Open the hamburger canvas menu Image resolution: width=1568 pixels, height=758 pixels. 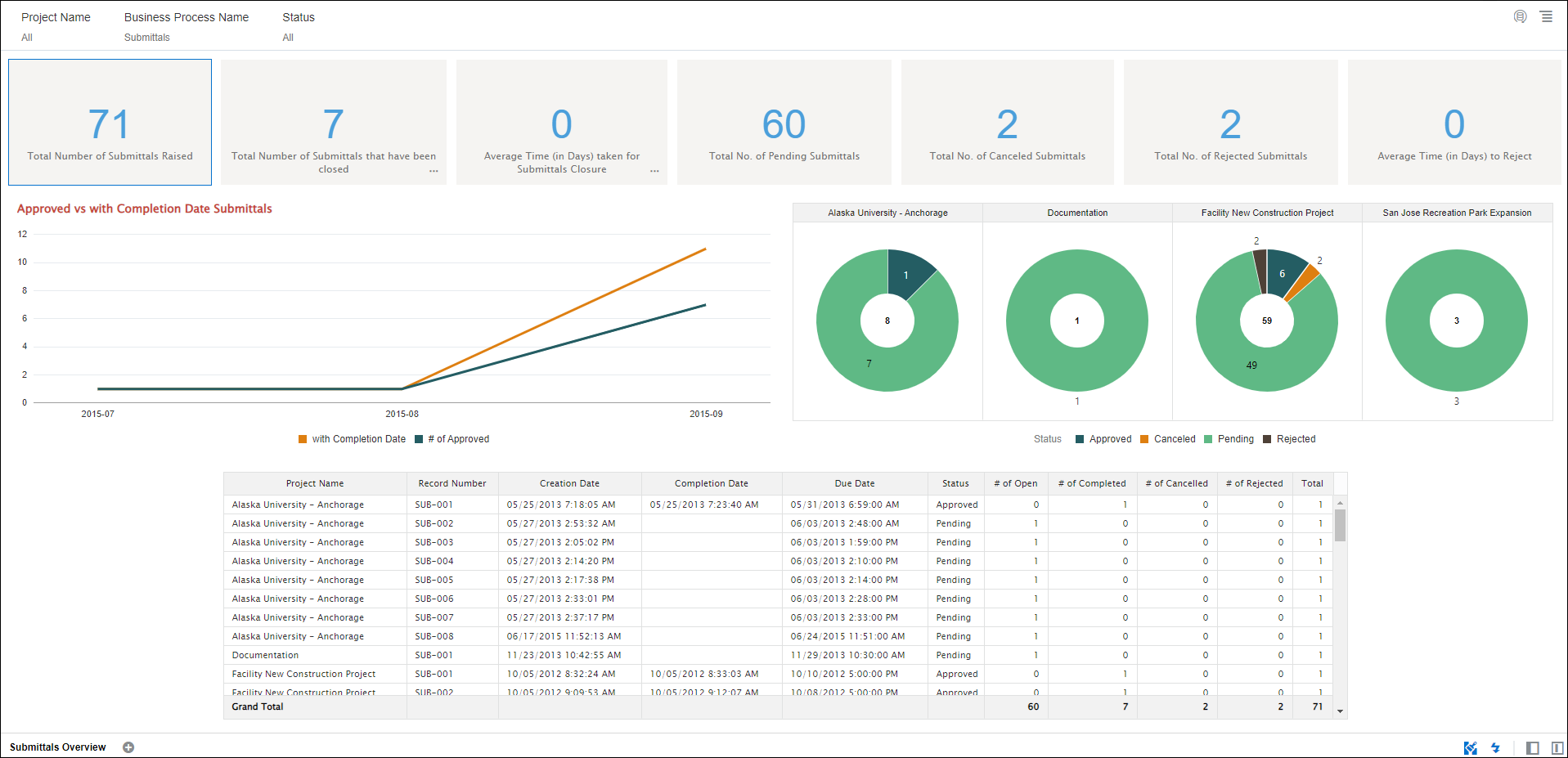tap(1547, 16)
